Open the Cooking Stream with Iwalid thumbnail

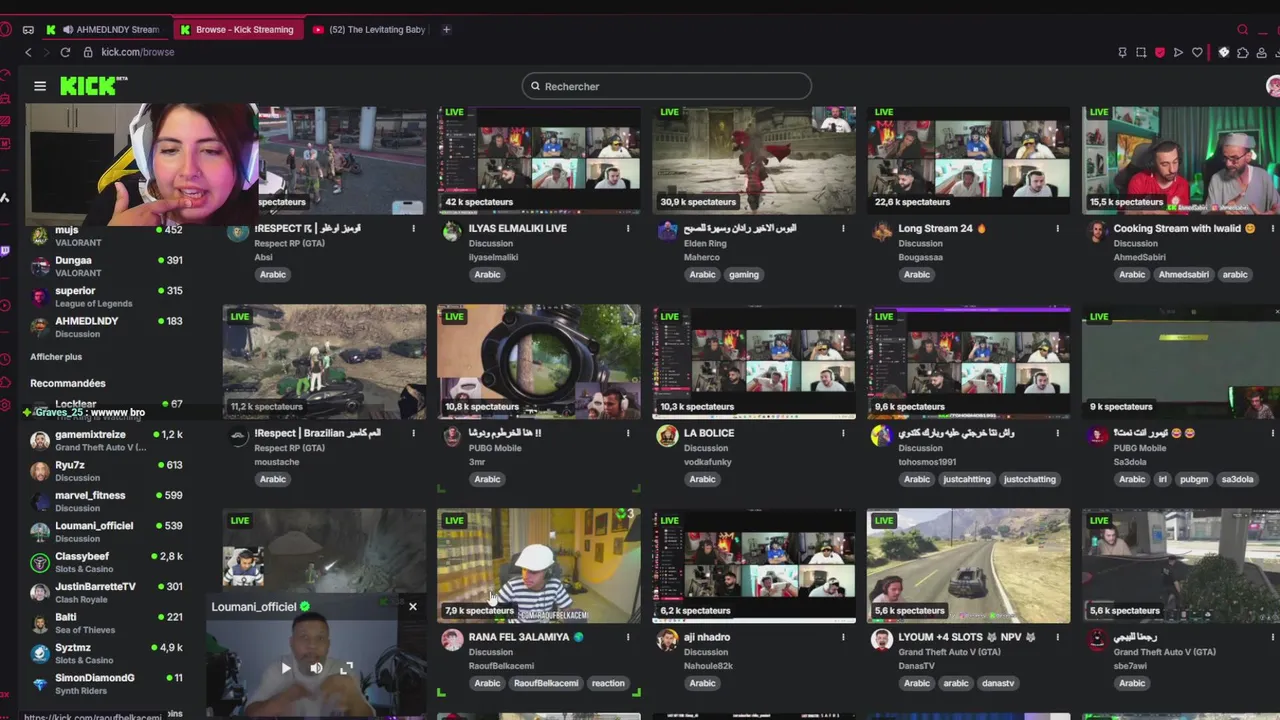[1181, 160]
